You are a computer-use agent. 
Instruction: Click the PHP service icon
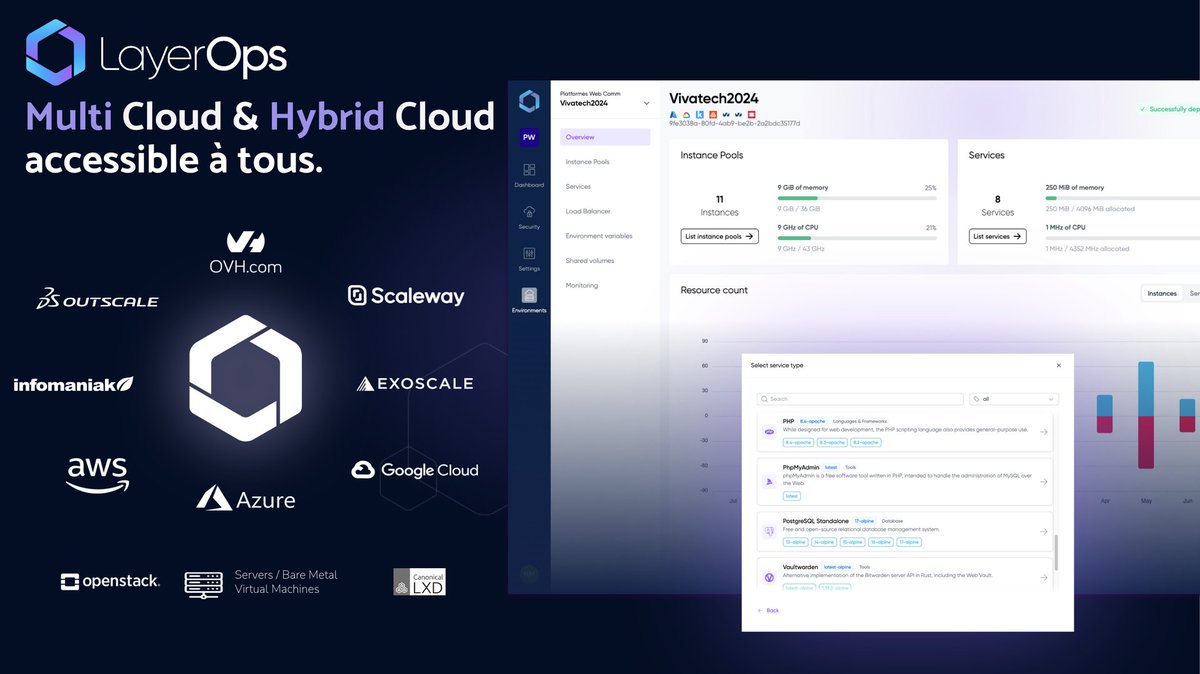click(769, 432)
